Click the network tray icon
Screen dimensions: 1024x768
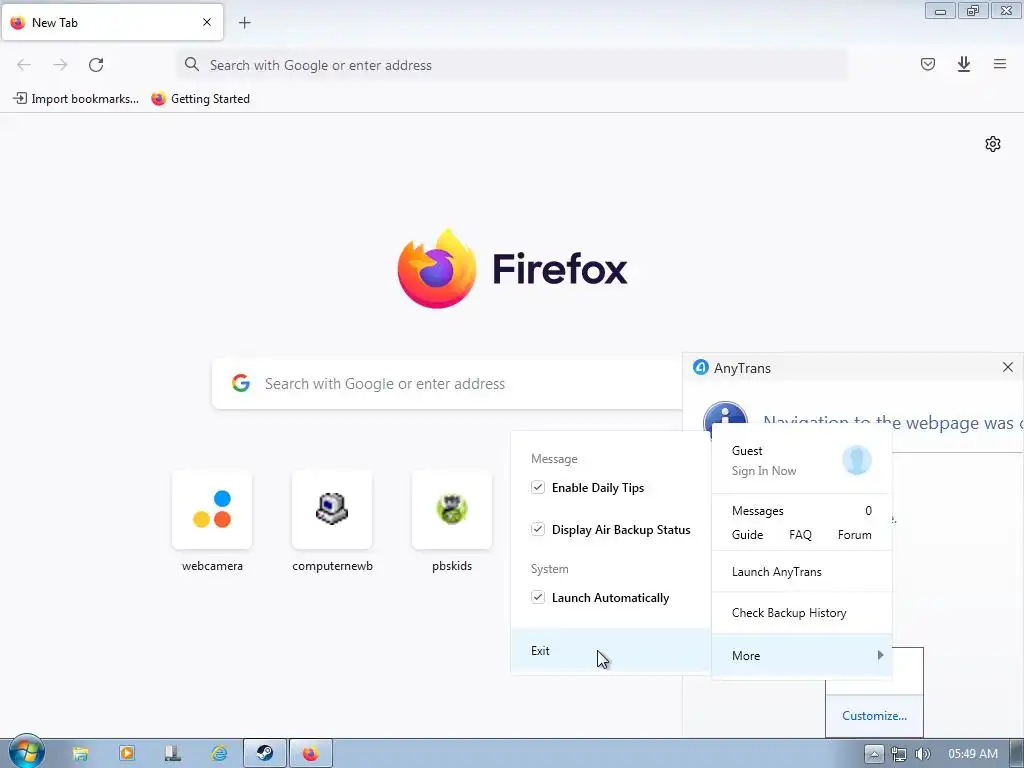(x=899, y=754)
